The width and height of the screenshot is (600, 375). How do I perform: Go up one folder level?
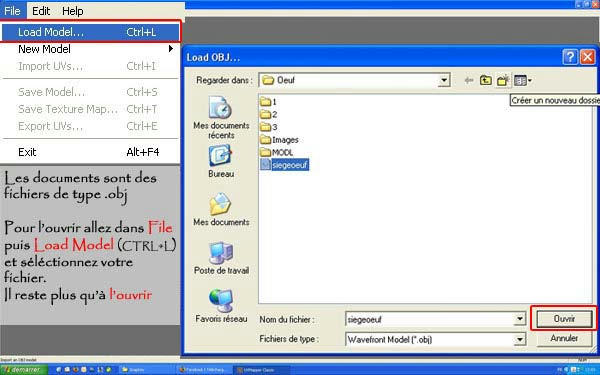click(x=486, y=80)
